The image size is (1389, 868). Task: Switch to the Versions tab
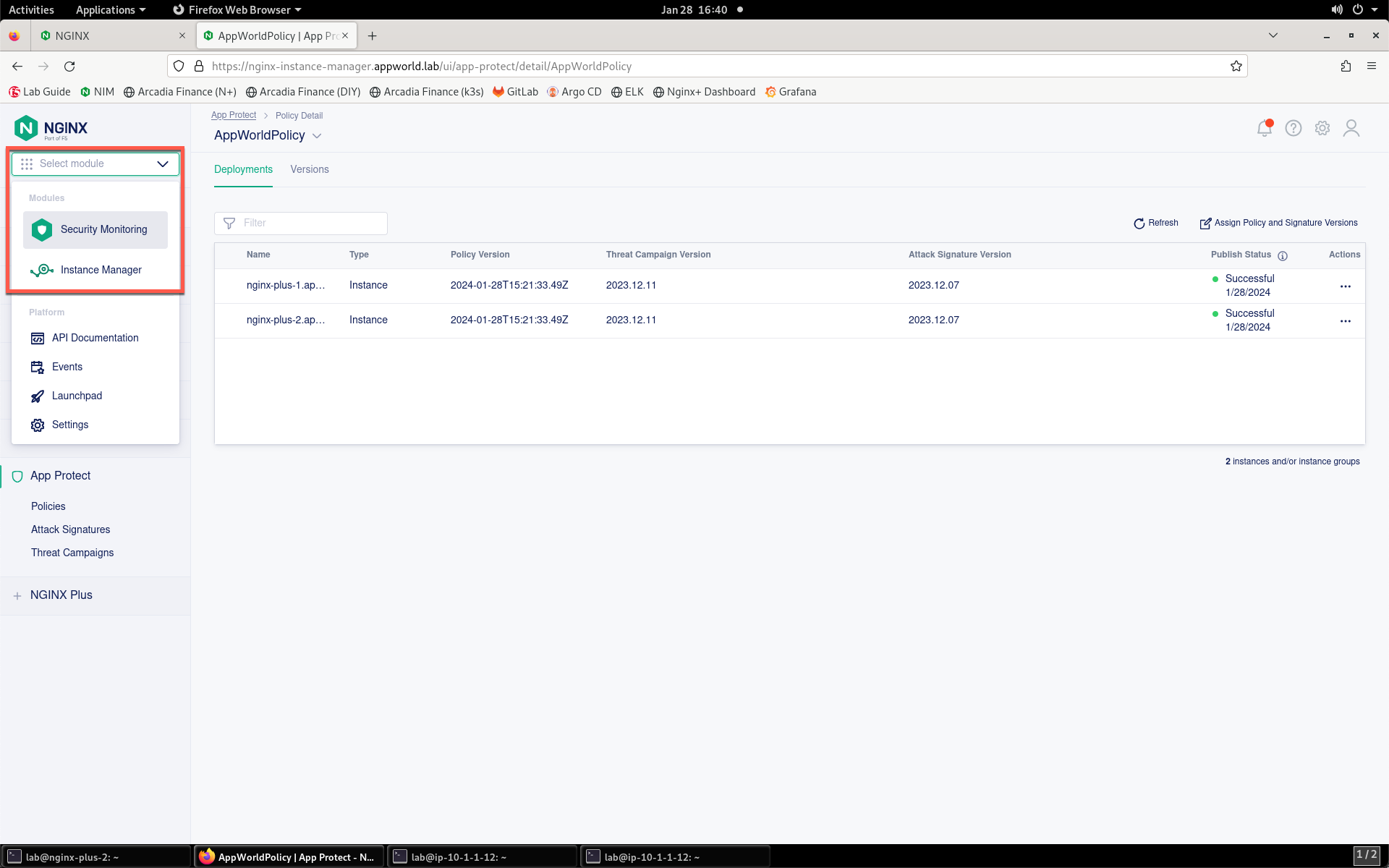[310, 169]
